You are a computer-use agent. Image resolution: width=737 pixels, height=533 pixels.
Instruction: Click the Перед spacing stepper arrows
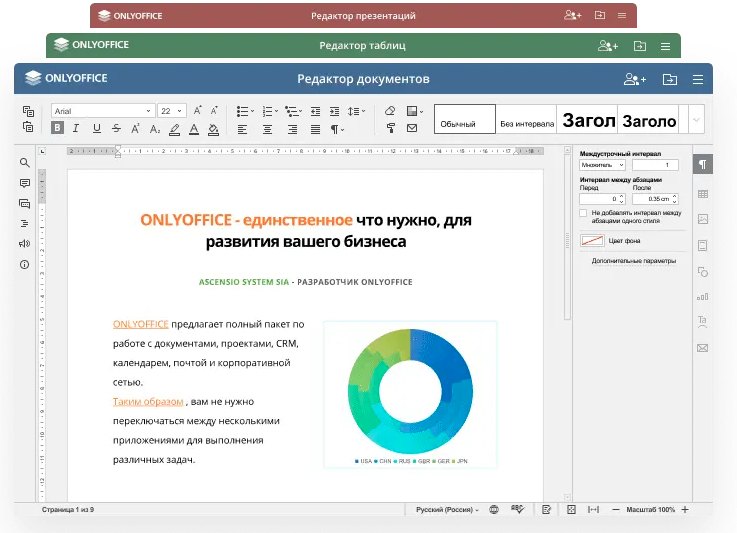(x=621, y=199)
